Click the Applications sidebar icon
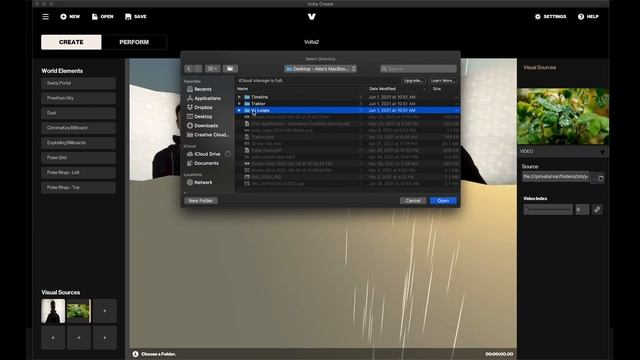 coord(190,98)
